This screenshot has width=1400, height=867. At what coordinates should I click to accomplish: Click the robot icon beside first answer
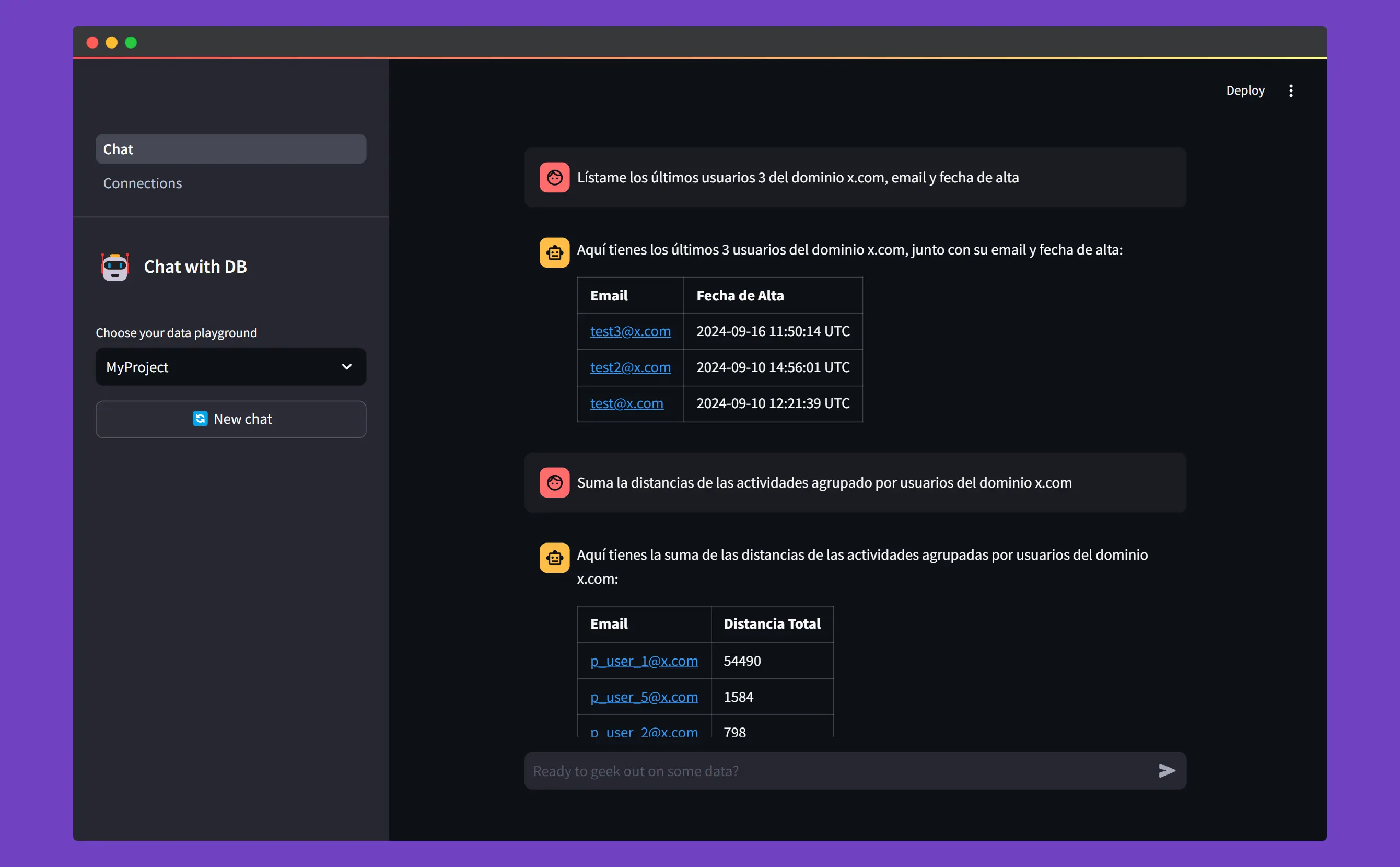[554, 252]
